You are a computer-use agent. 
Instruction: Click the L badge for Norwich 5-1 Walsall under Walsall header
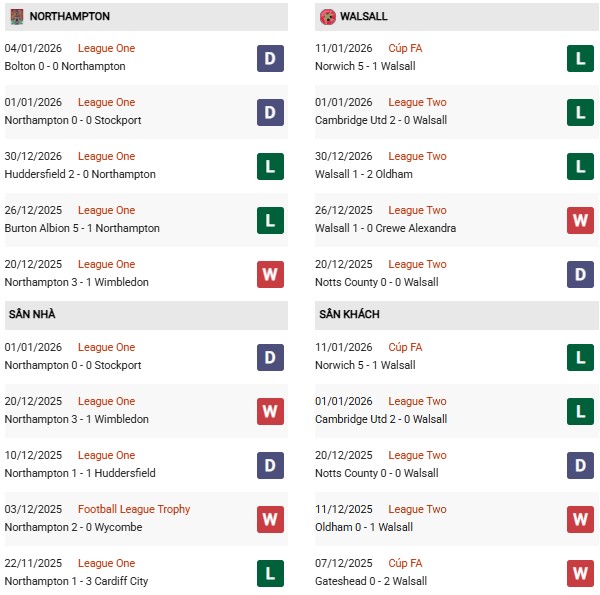click(581, 58)
